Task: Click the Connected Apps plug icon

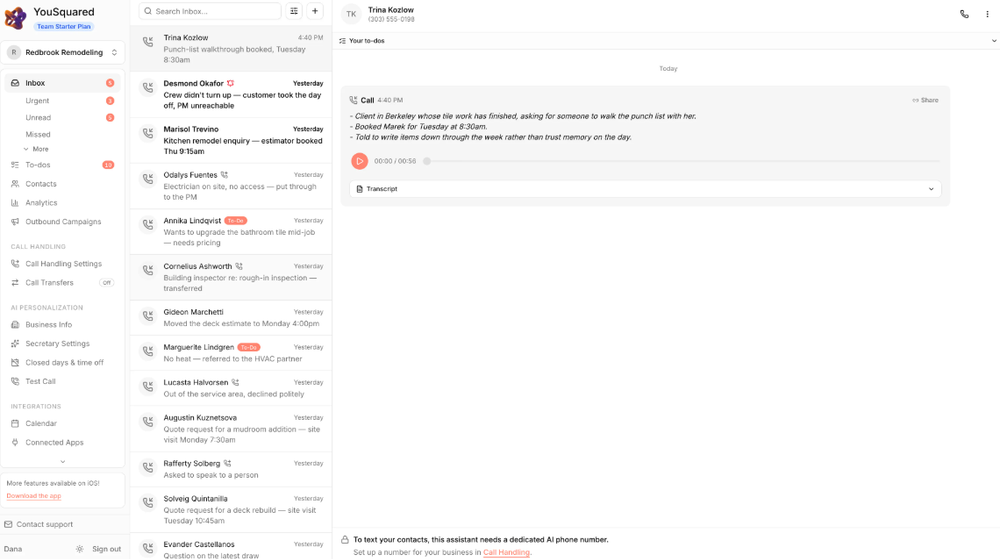Action: pos(15,442)
